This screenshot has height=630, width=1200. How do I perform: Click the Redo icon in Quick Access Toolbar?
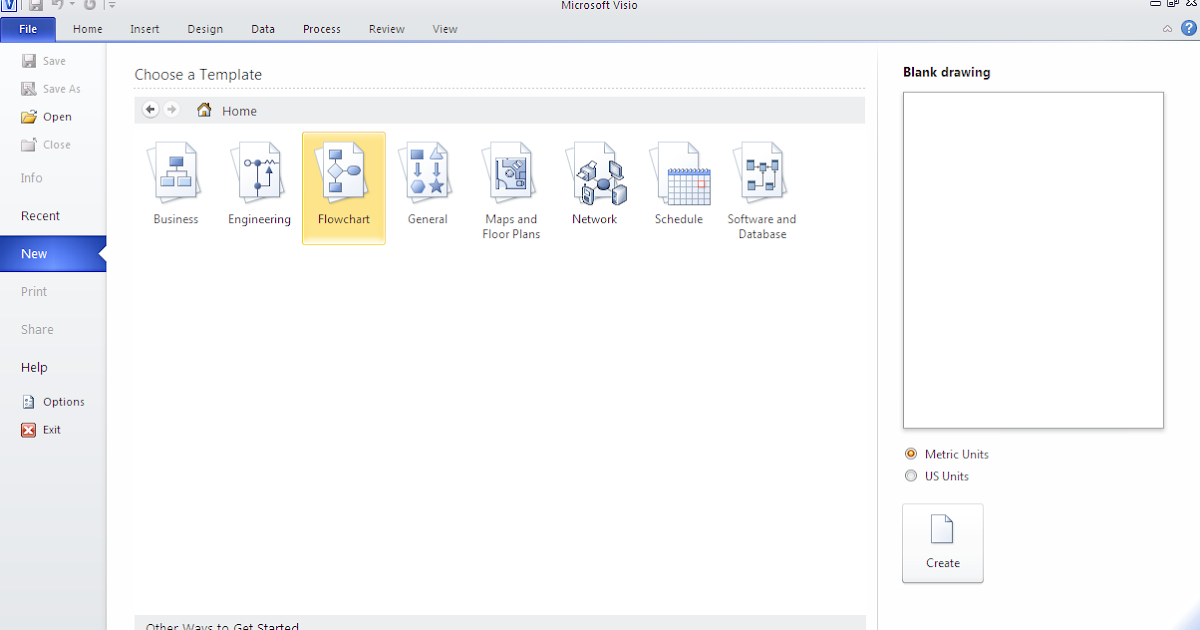point(90,5)
